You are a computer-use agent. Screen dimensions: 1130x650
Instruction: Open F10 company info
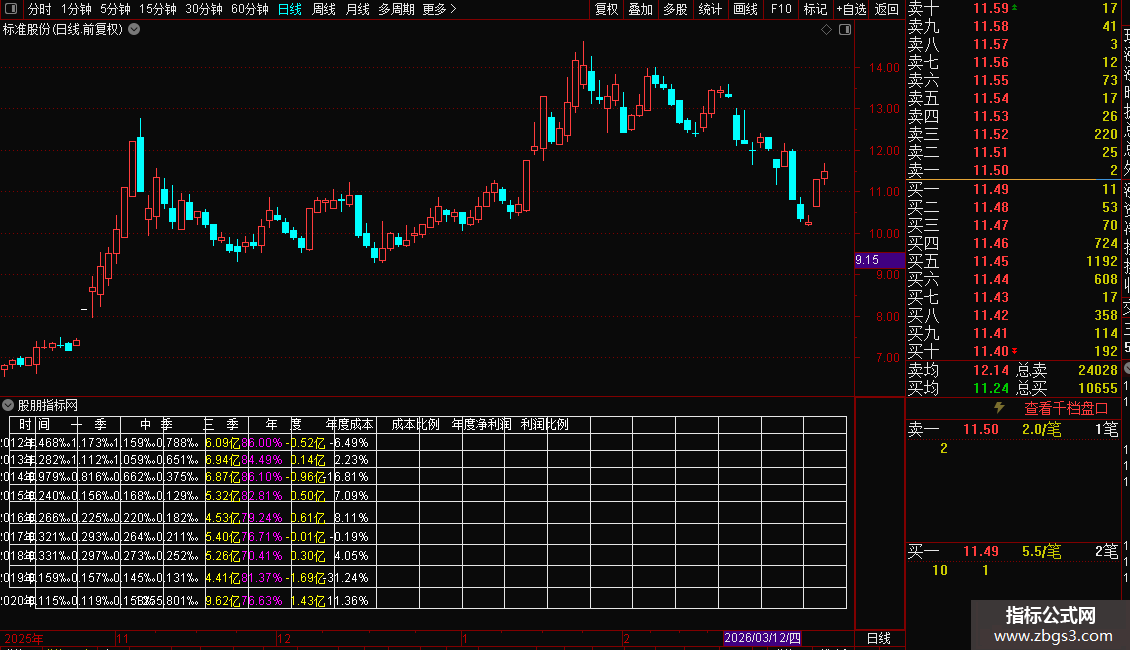tap(781, 9)
